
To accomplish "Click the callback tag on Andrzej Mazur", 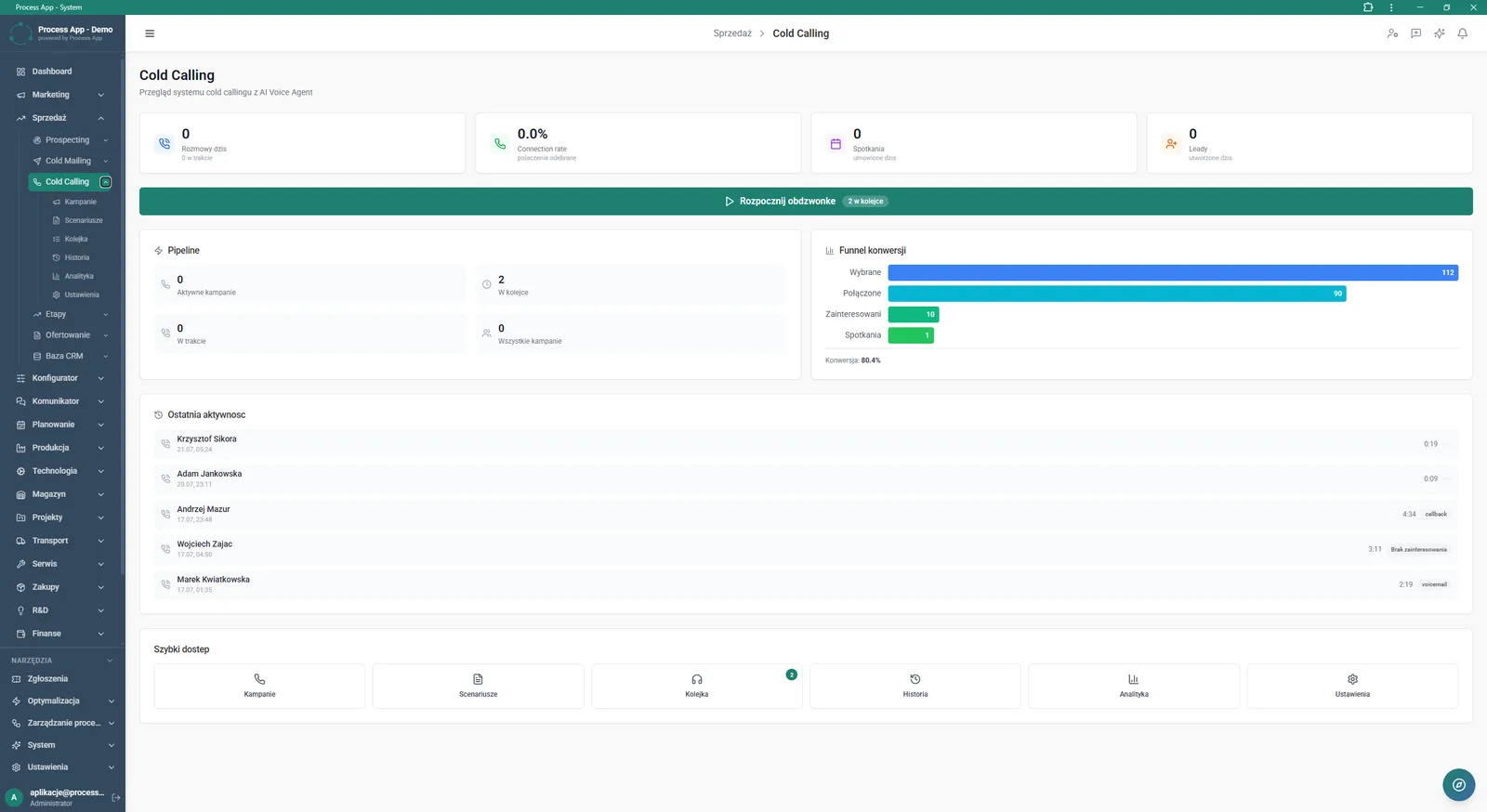I will [x=1436, y=514].
